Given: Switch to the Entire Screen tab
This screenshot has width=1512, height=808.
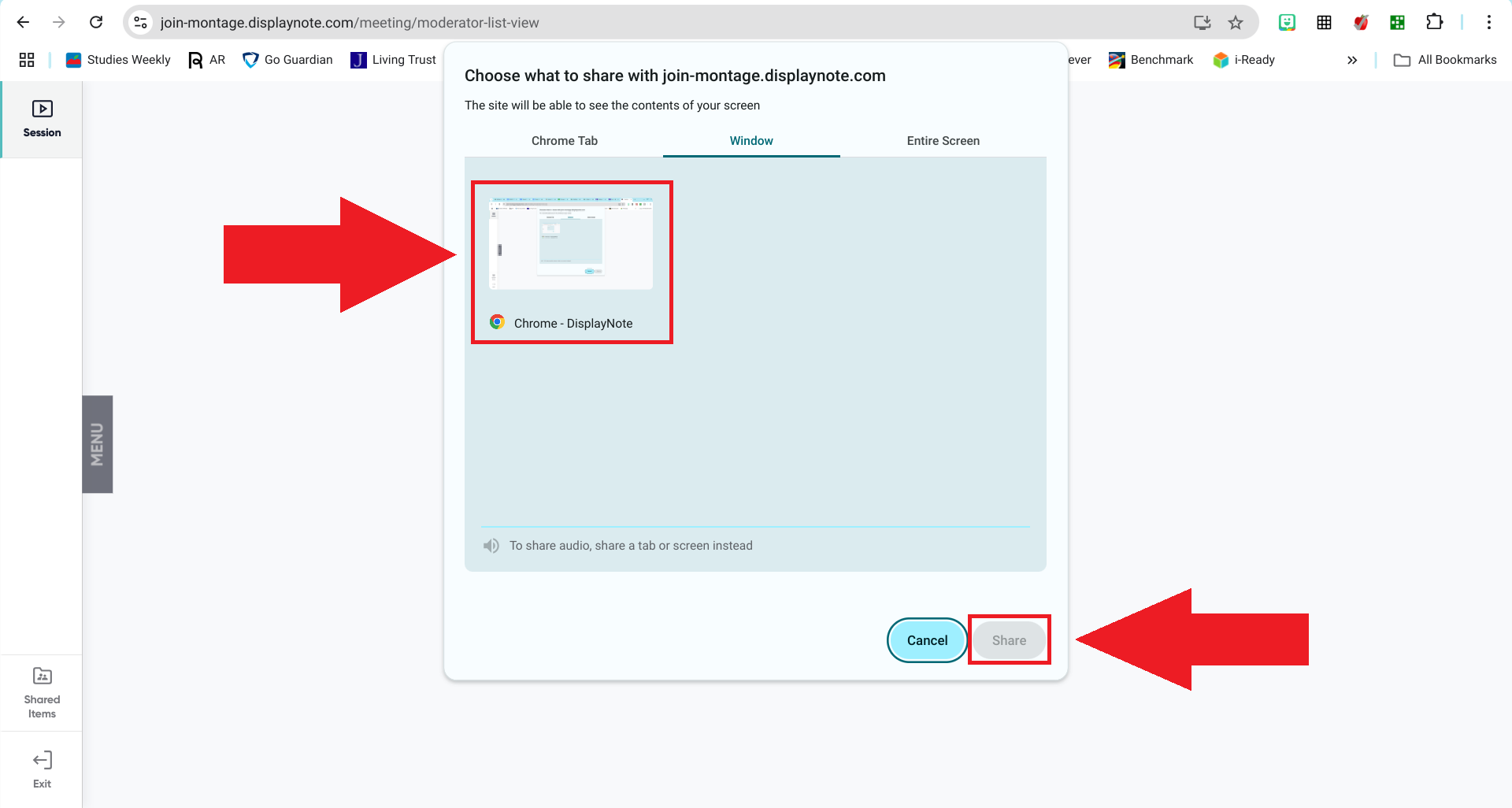Looking at the screenshot, I should [943, 141].
